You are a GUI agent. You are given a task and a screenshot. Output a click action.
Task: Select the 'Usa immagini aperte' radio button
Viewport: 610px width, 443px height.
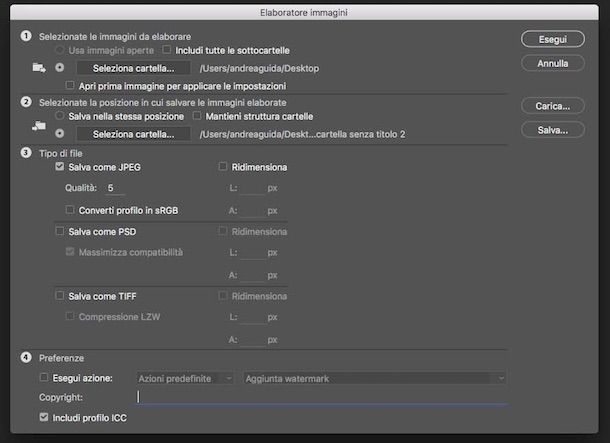(60, 50)
